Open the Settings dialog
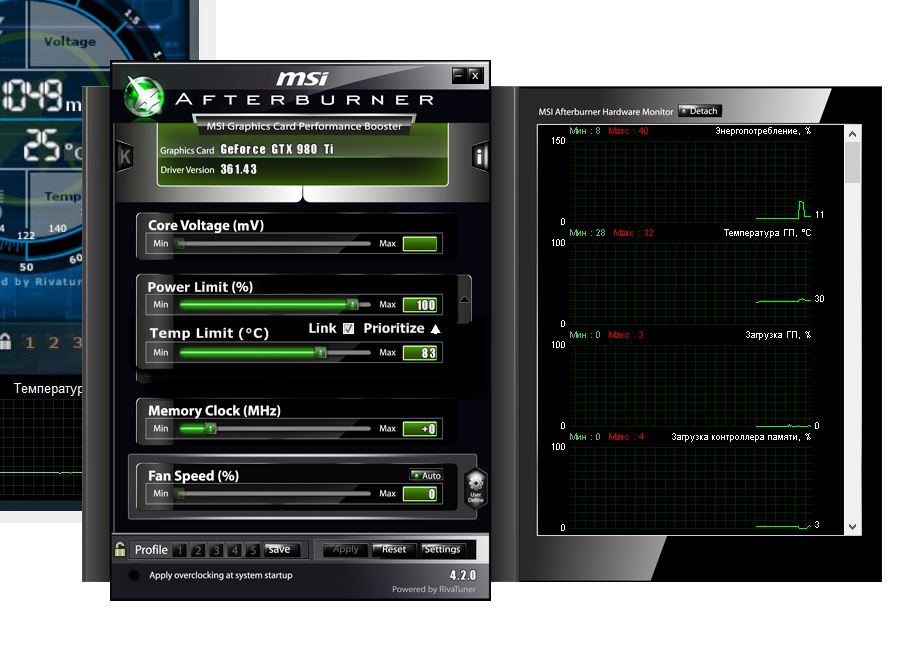The height and width of the screenshot is (666, 913). pyautogui.click(x=442, y=550)
